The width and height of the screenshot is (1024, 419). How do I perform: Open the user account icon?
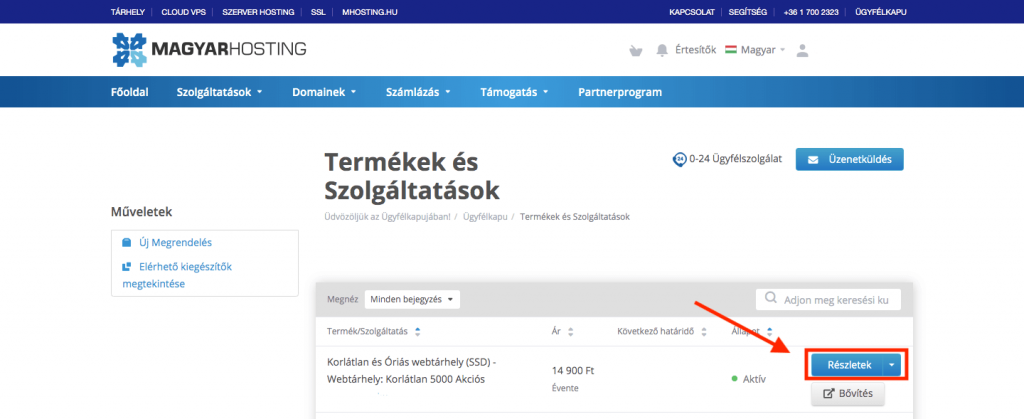click(x=803, y=50)
